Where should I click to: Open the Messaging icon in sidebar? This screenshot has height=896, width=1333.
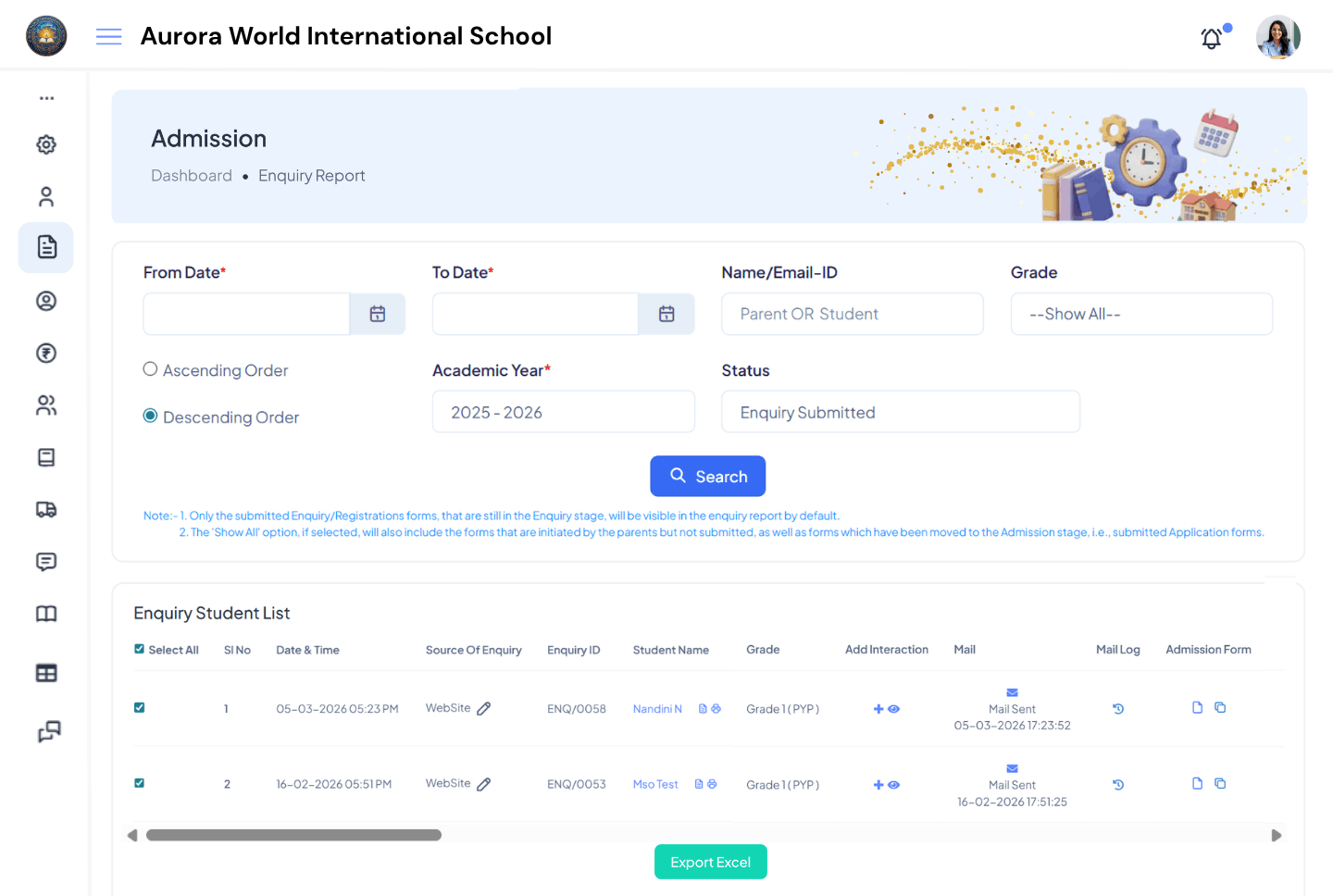(45, 562)
